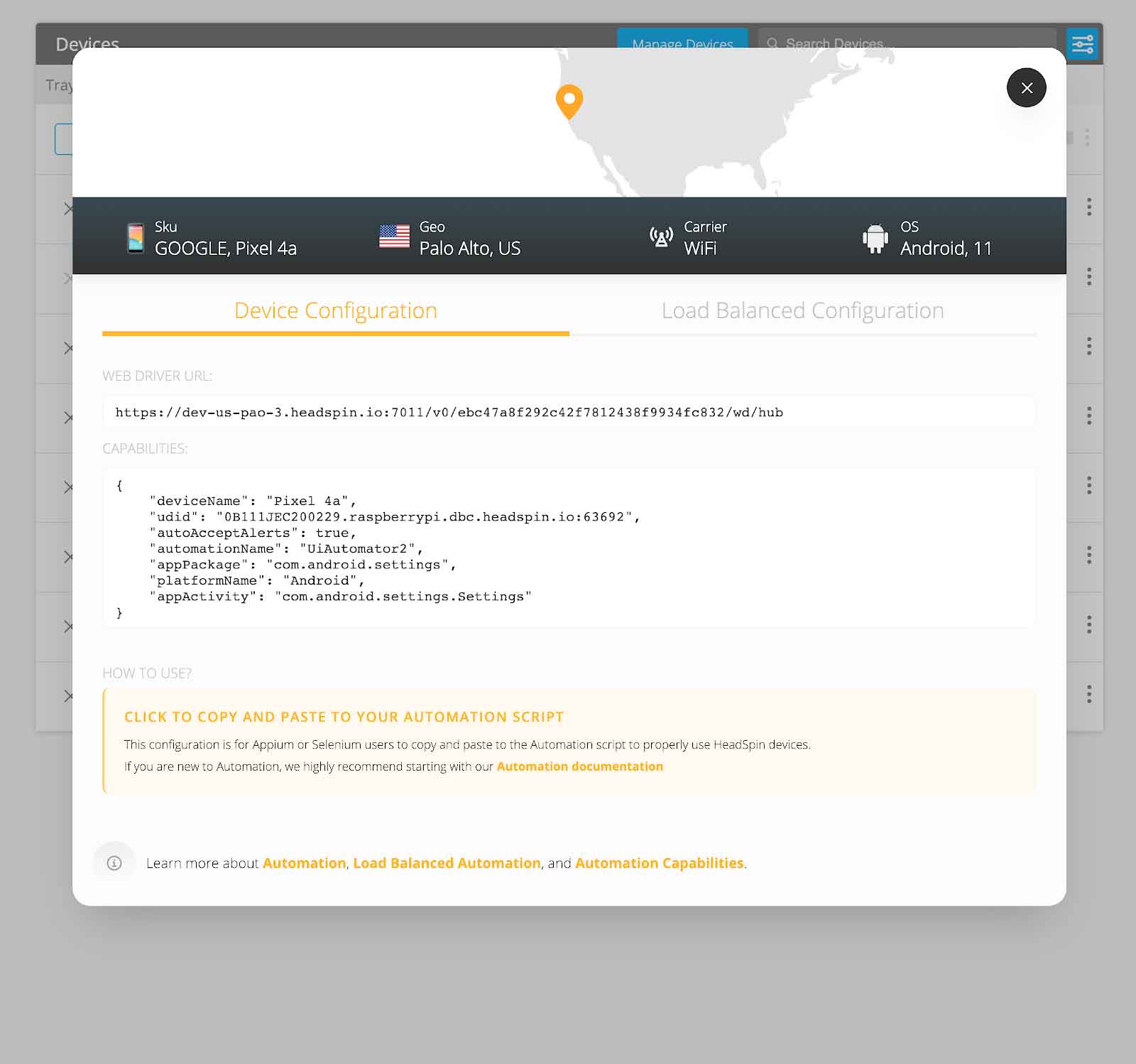
Task: Focus the Search Devices field behind the dialog
Action: click(907, 38)
